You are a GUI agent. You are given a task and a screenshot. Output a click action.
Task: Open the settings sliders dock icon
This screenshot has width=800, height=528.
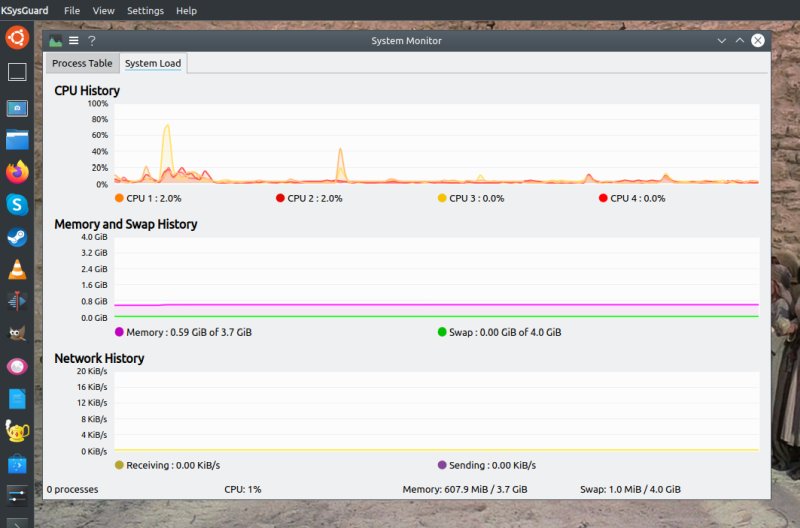(17, 495)
